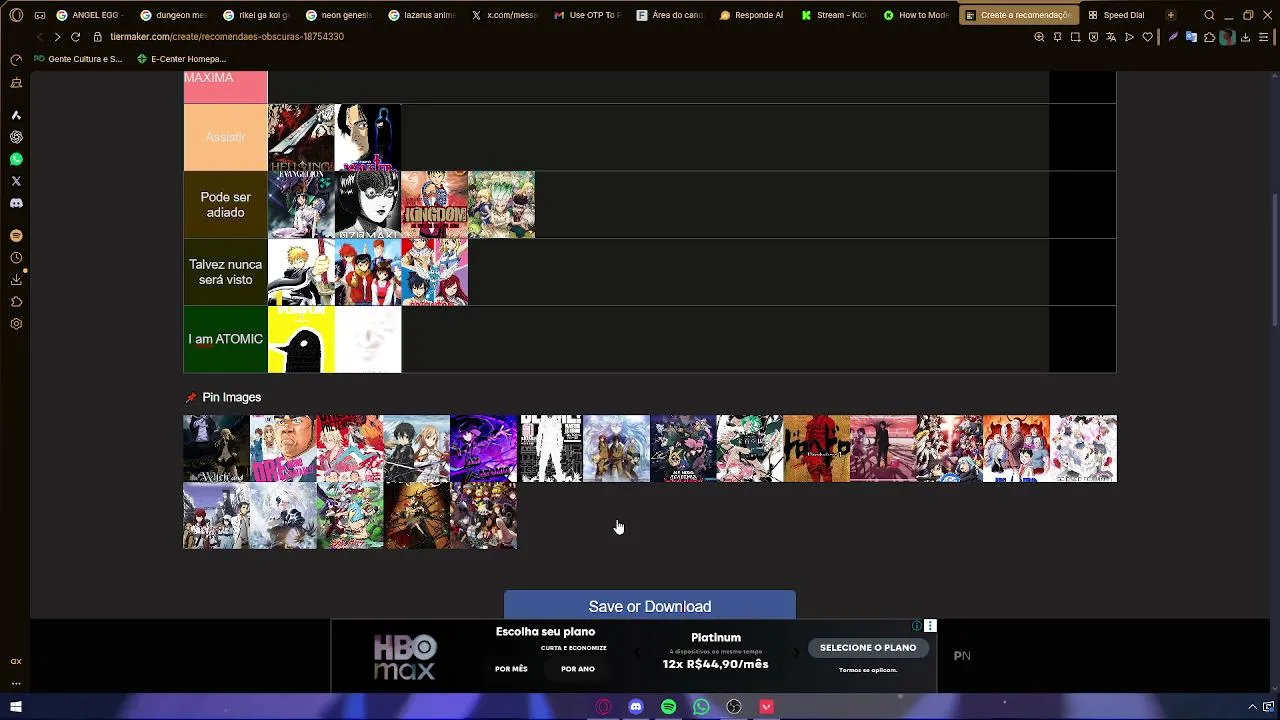
Task: Reload the page with refresh icon
Action: 75,37
